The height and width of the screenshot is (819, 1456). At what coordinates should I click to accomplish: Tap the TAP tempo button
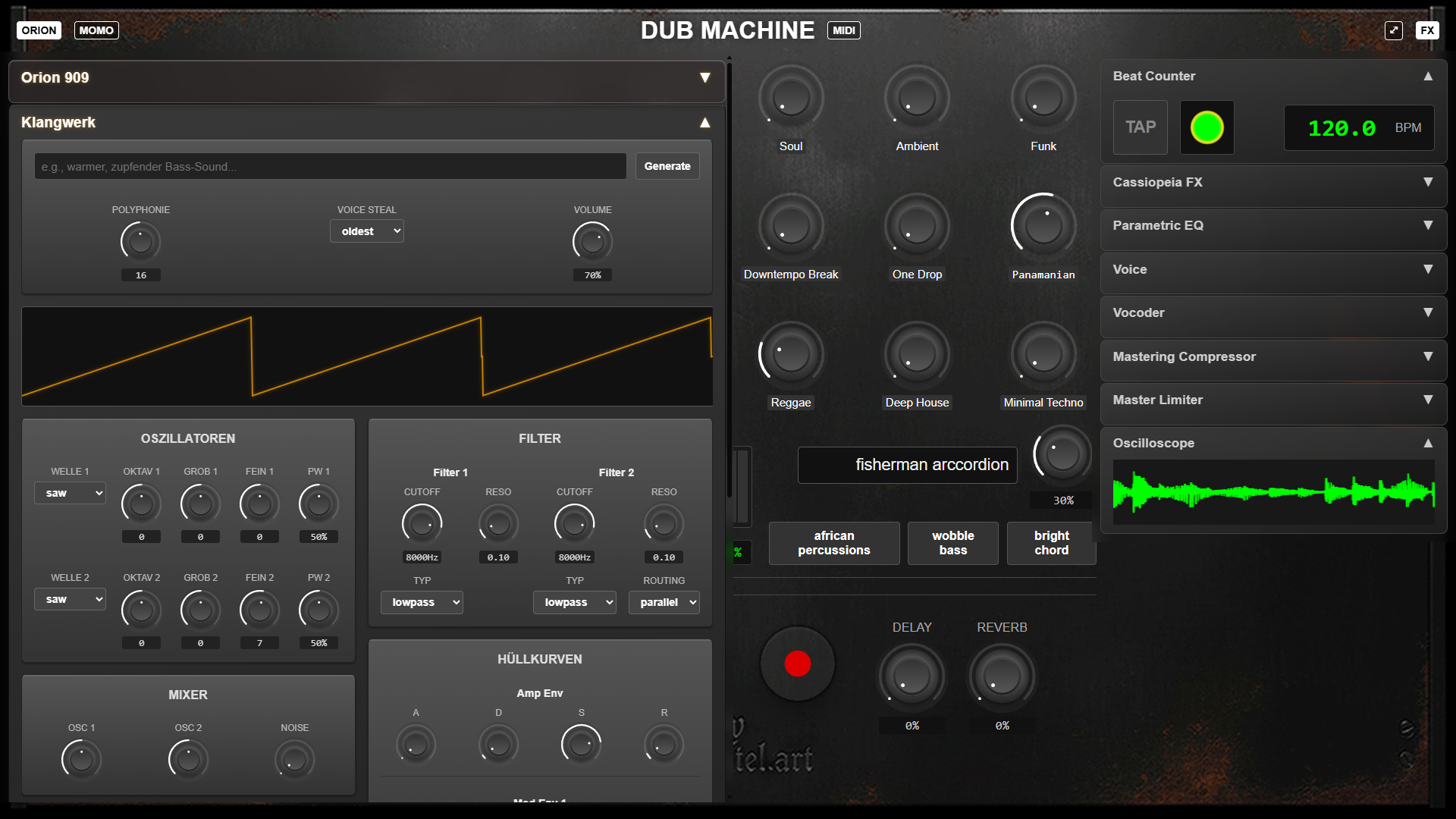click(1140, 127)
